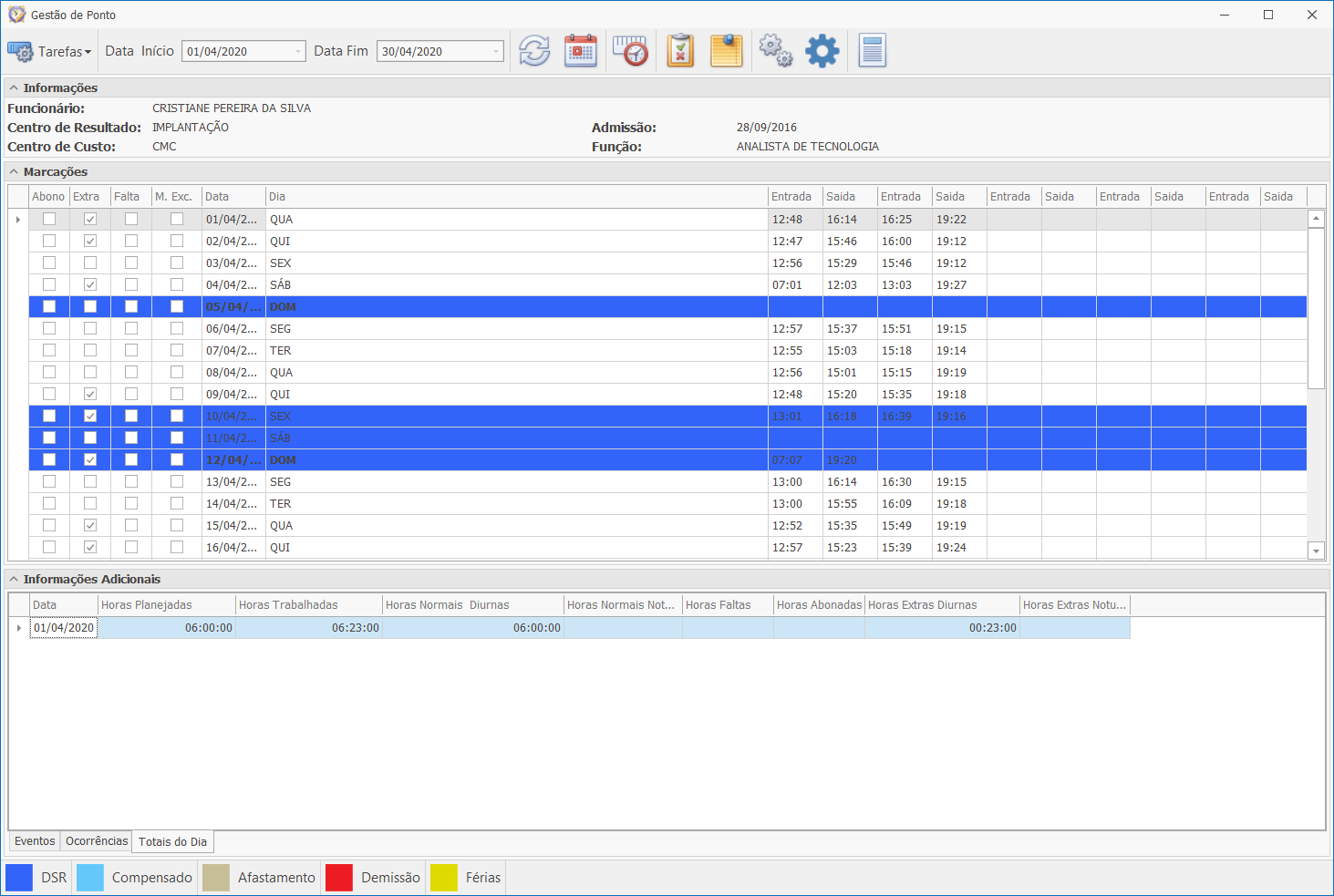Toggle Extra checkbox for 16/04 row

pos(90,547)
